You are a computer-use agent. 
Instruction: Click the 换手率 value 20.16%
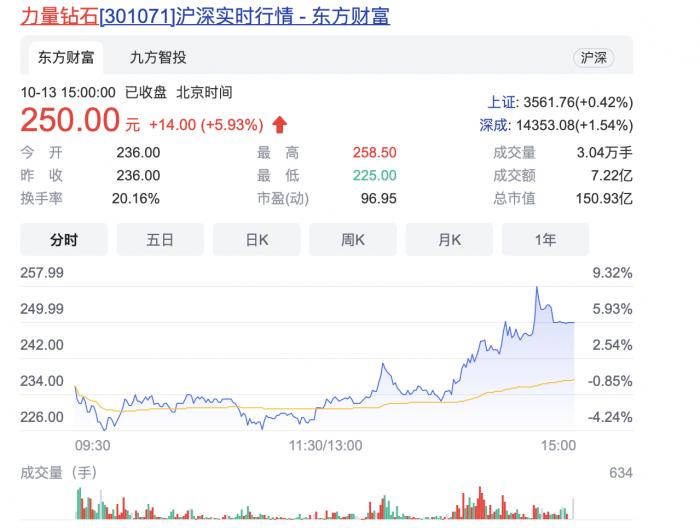click(136, 198)
